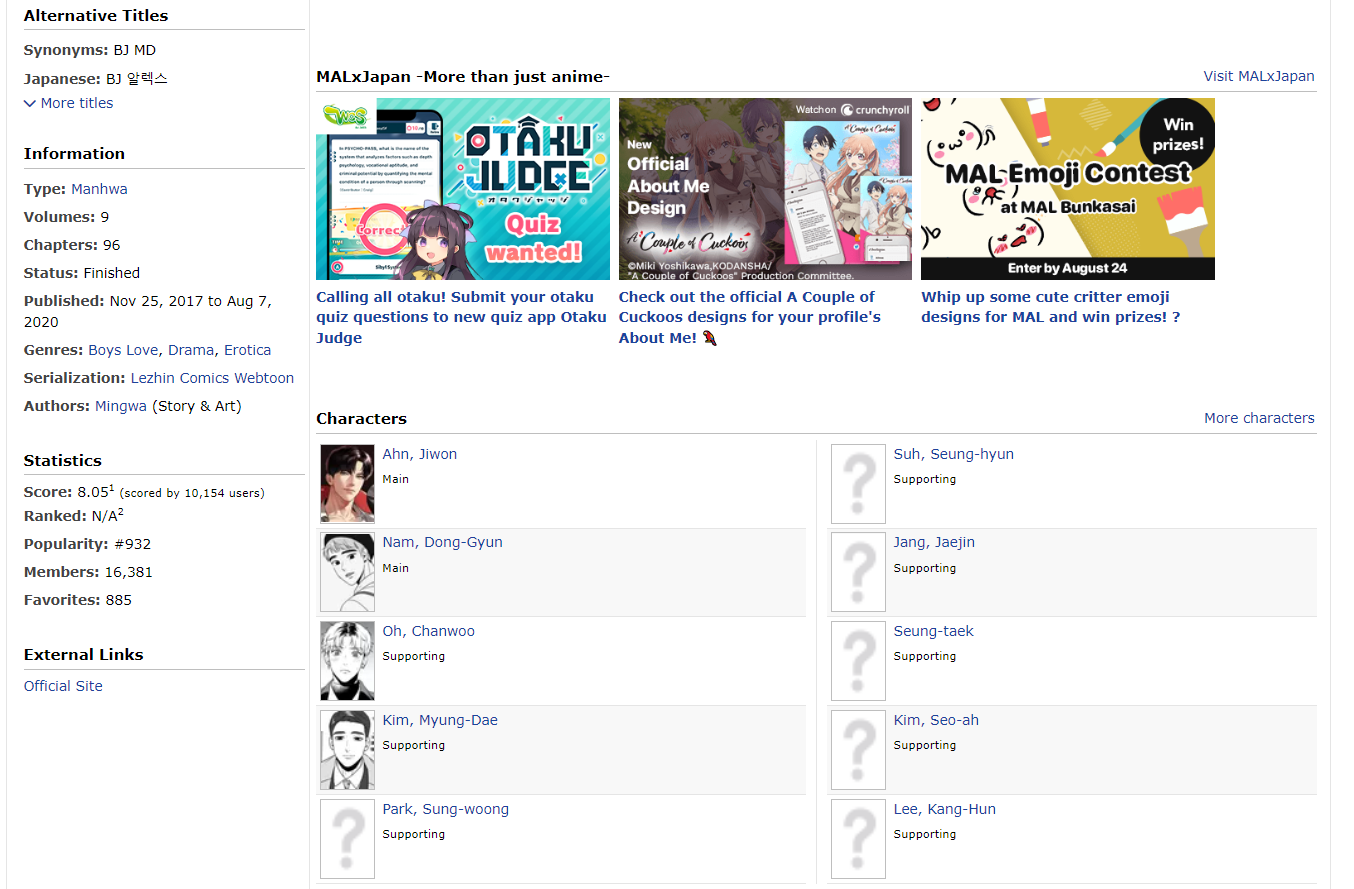Image resolution: width=1354 pixels, height=889 pixels.
Task: Open the Visit MALxJapan link
Action: click(1259, 76)
